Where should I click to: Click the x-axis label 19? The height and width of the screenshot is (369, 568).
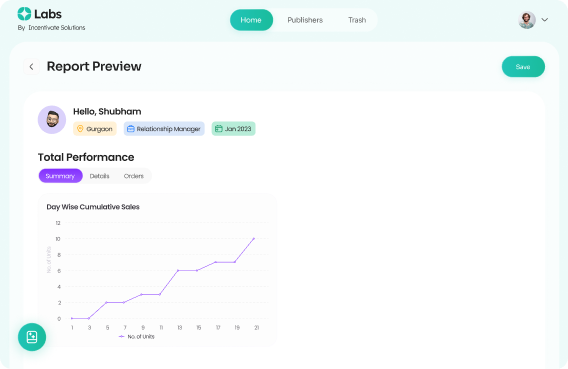237,328
